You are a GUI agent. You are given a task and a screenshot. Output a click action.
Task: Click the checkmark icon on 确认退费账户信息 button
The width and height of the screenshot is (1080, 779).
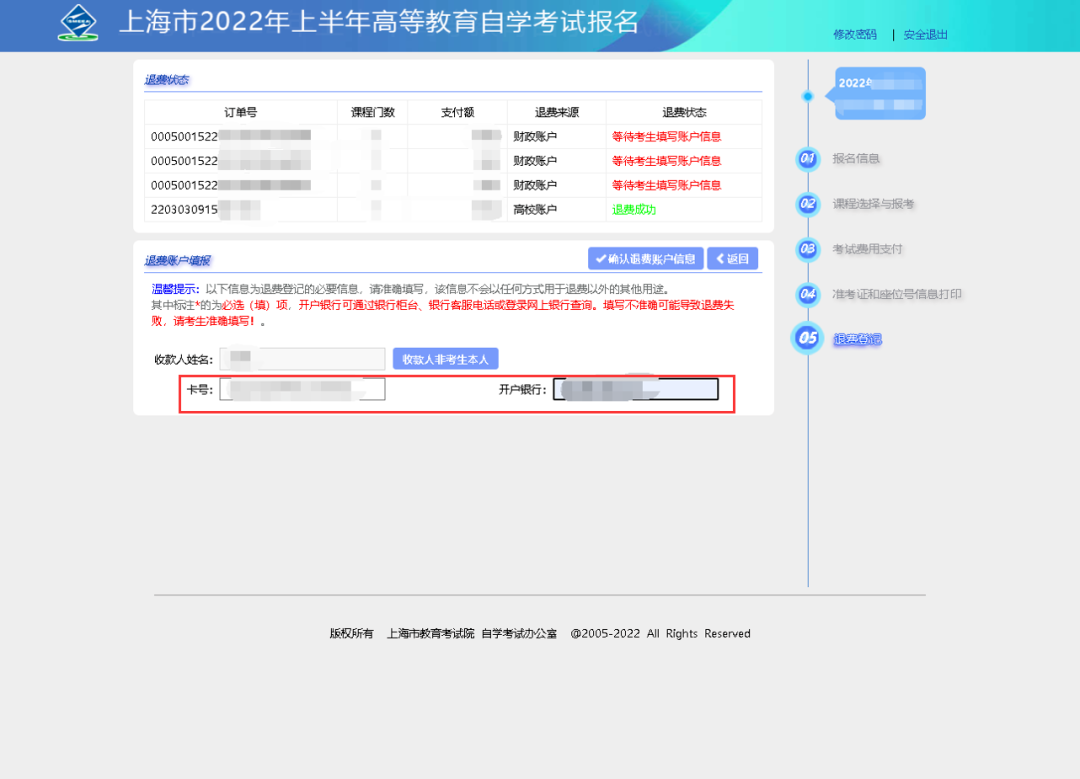pyautogui.click(x=599, y=258)
